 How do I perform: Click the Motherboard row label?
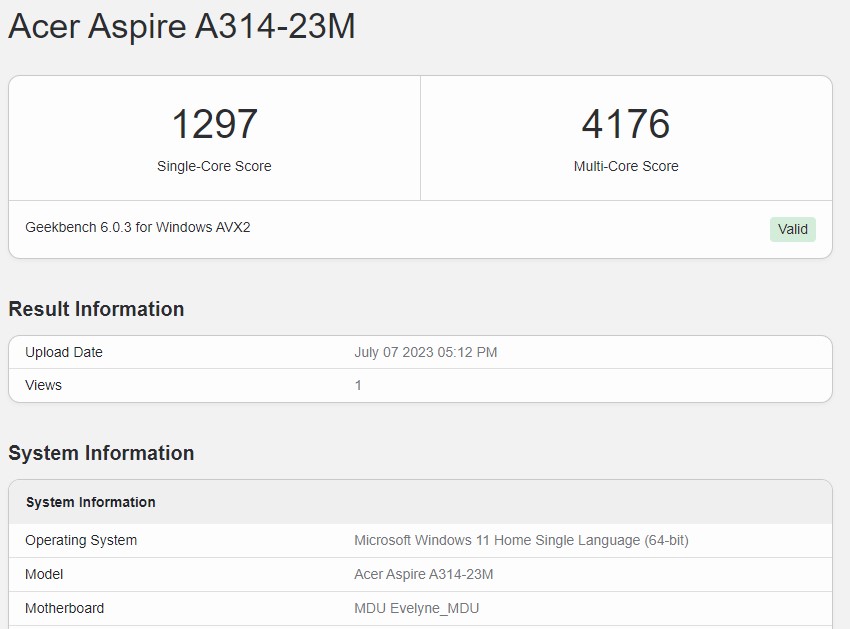pos(65,608)
